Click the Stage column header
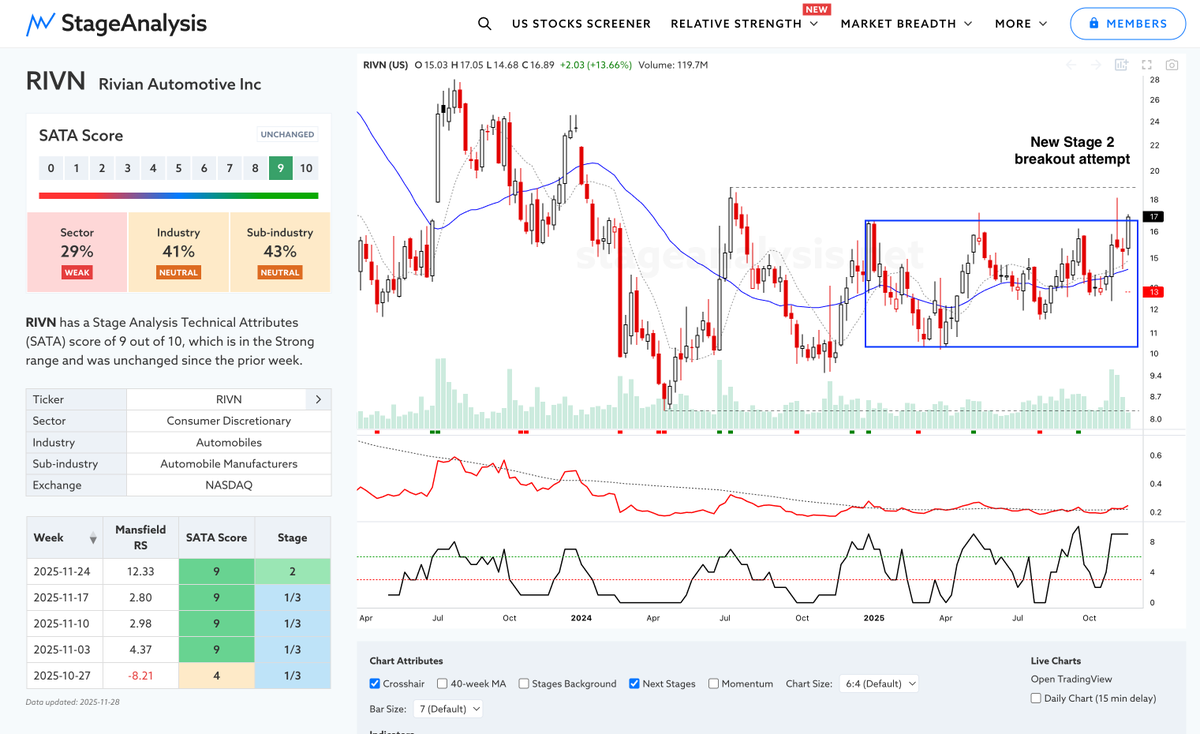The image size is (1200, 734). tap(292, 537)
